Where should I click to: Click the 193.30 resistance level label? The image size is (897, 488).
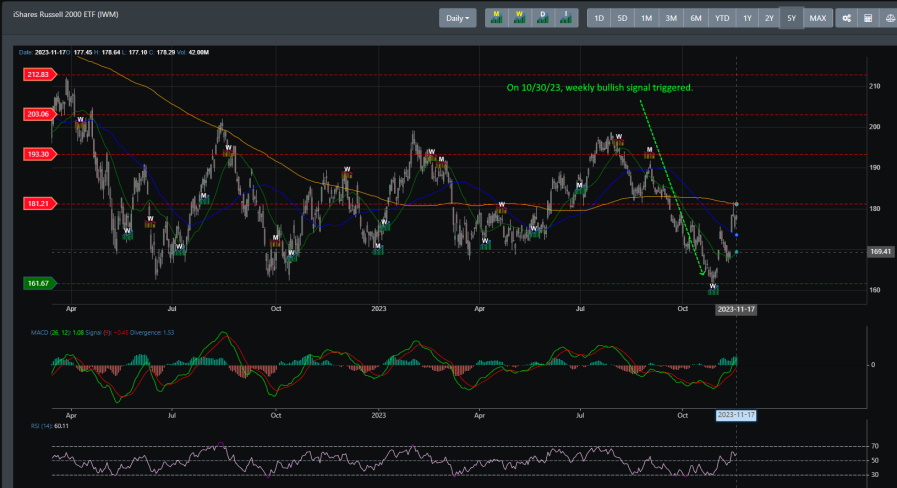tap(39, 154)
